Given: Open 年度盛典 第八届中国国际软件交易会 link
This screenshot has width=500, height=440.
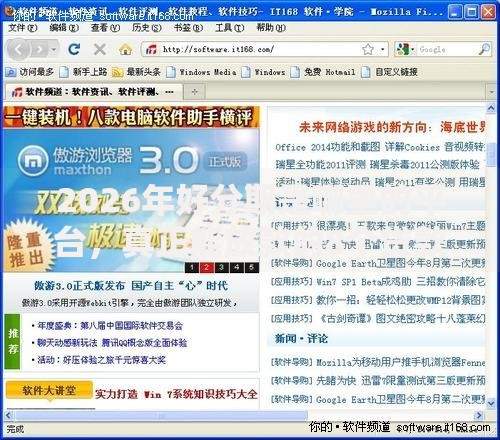Looking at the screenshot, I should point(110,326).
